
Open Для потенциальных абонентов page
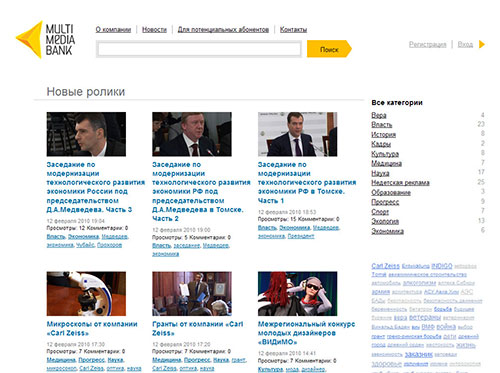point(223,30)
